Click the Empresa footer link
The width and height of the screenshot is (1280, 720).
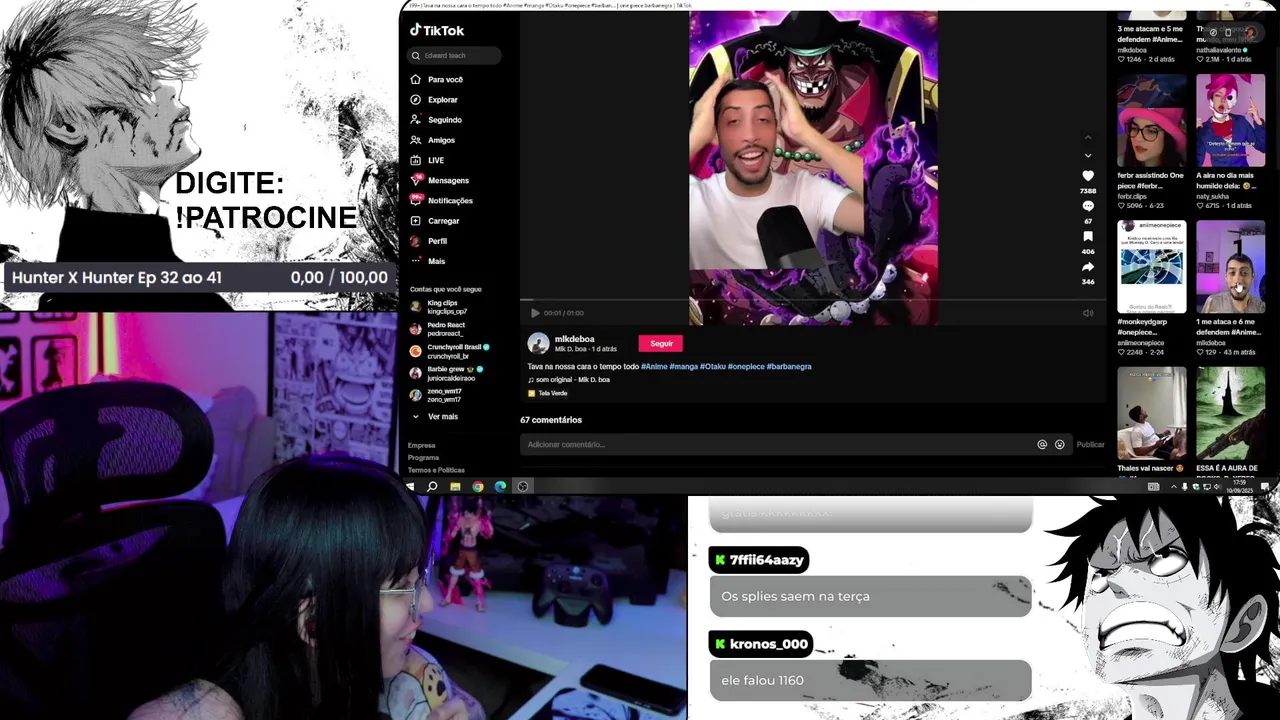(421, 446)
